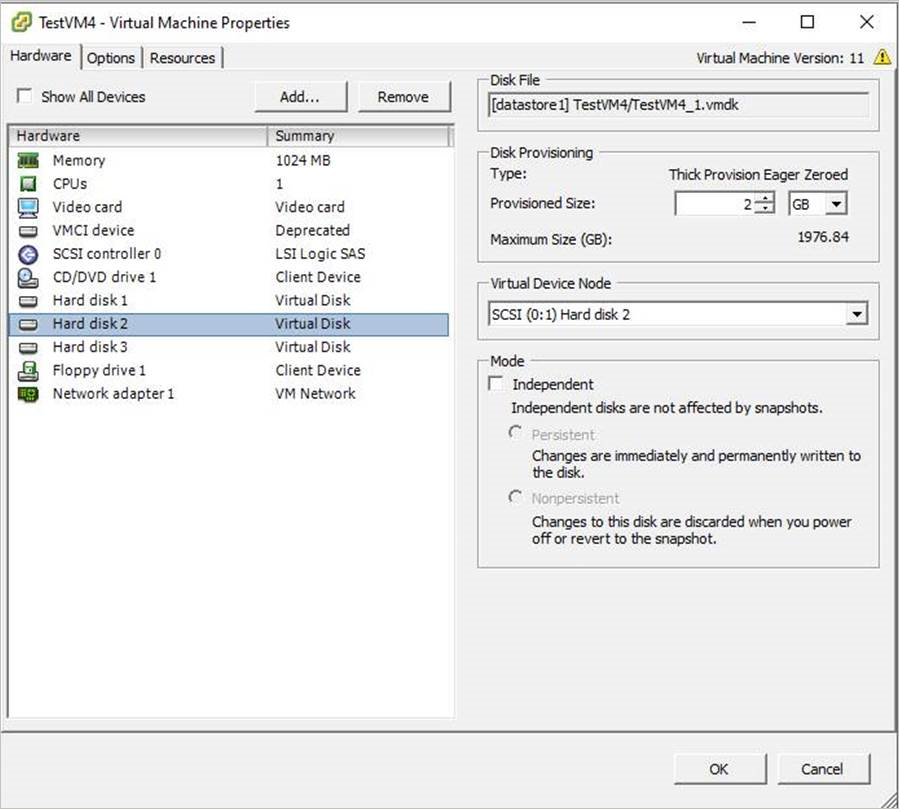Open the Virtual Device Node dropdown
The image size is (899, 809).
pyautogui.click(x=857, y=313)
